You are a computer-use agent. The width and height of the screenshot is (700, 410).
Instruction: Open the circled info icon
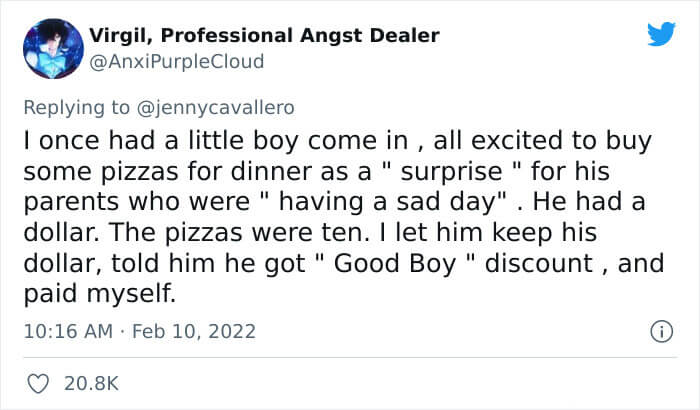(661, 332)
